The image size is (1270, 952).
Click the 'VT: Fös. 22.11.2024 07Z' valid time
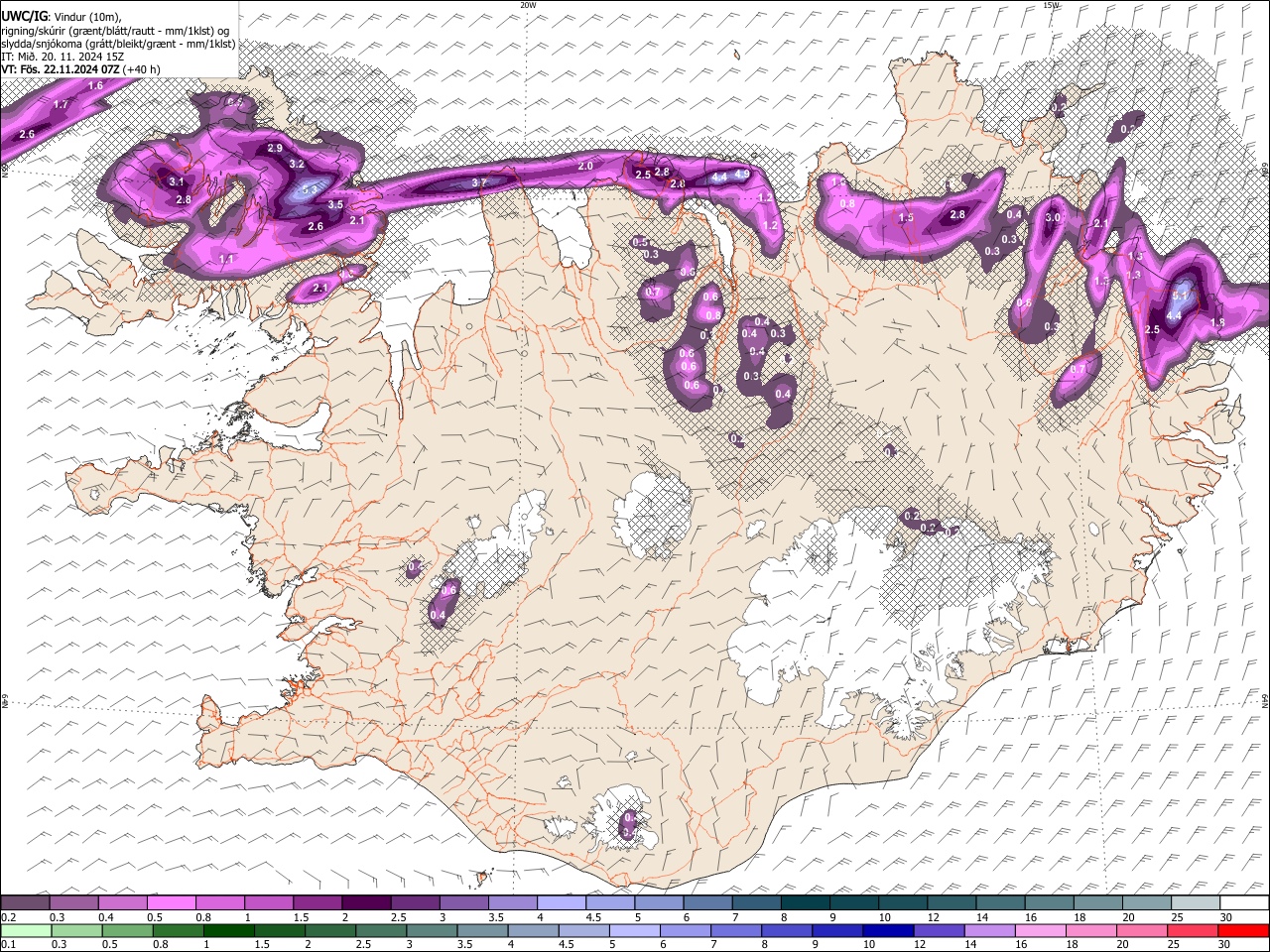[x=61, y=69]
